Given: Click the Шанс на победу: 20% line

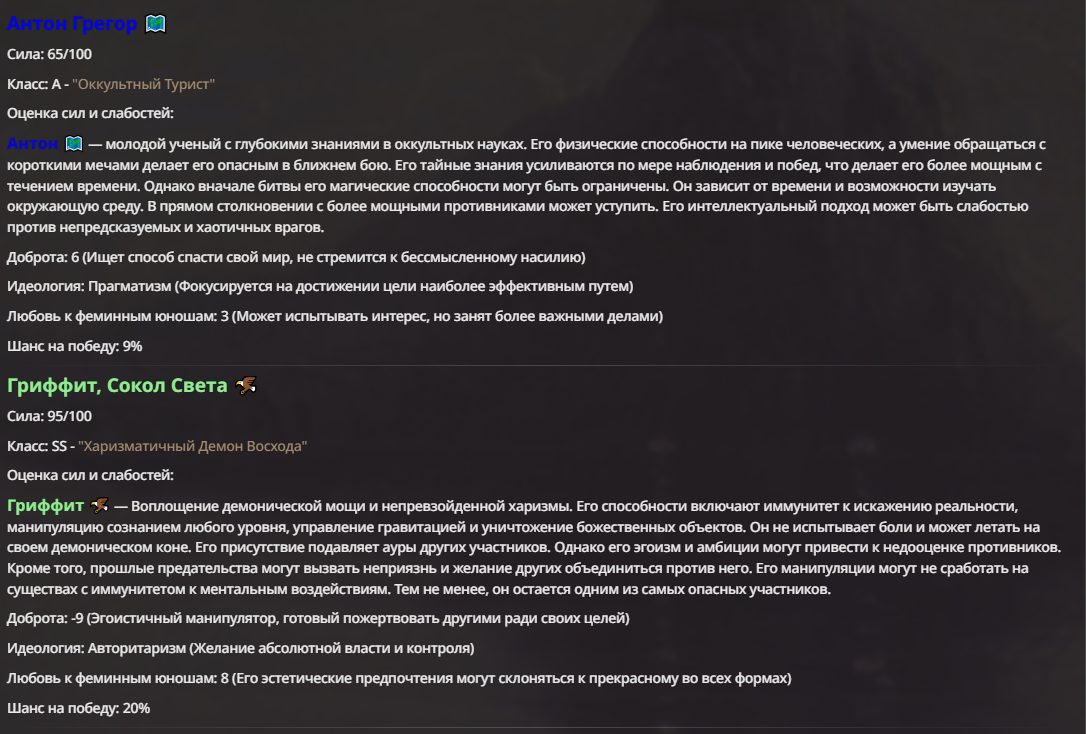Looking at the screenshot, I should click(x=78, y=708).
